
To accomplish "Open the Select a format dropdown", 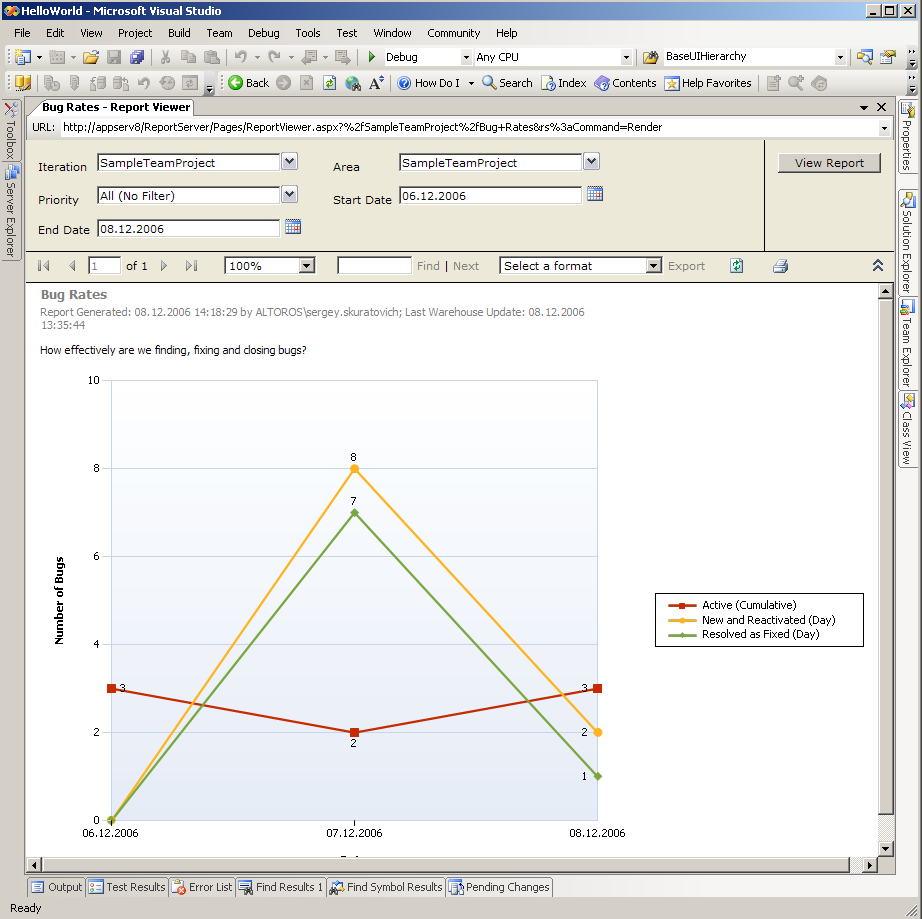I will (653, 266).
